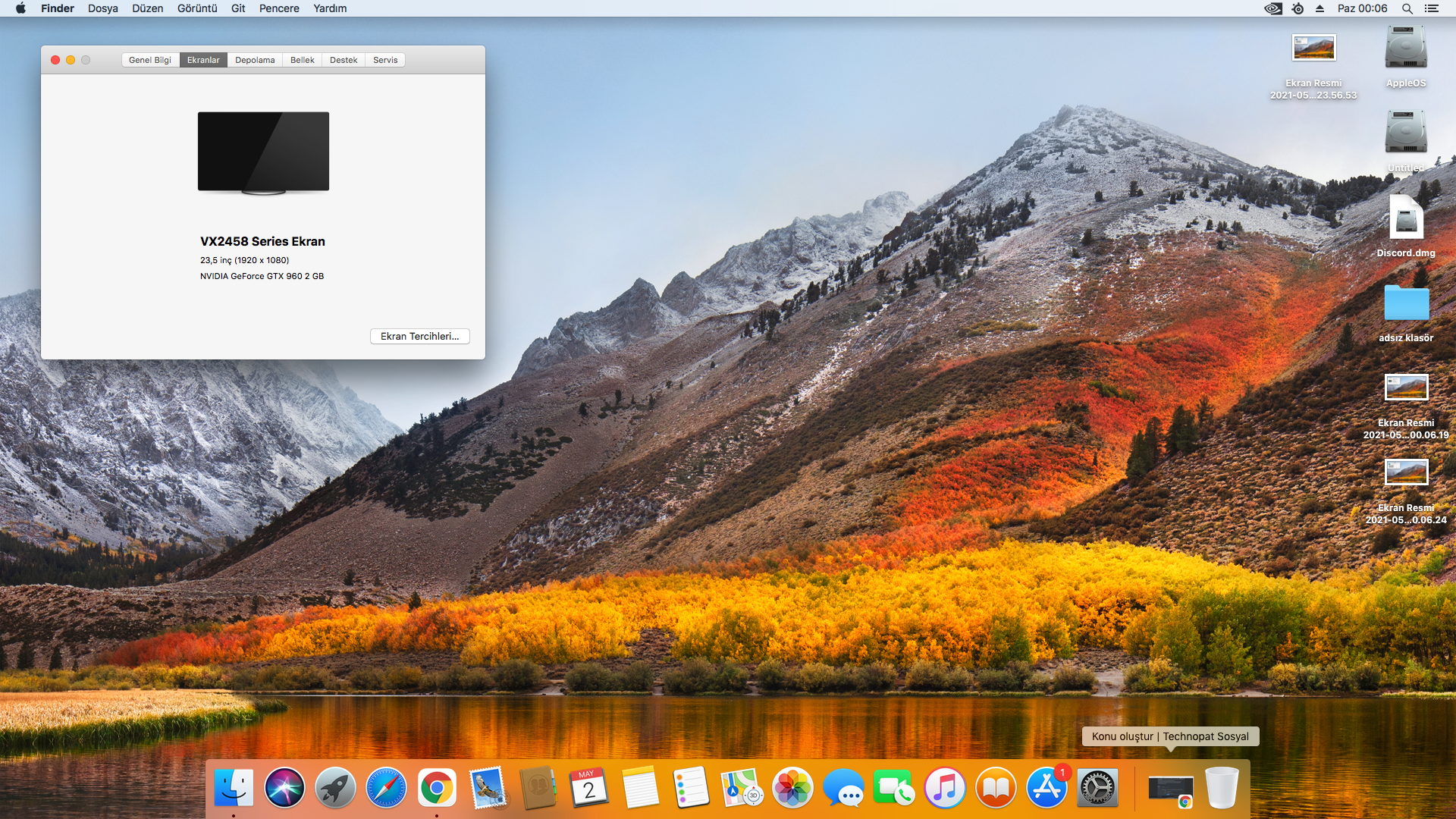The width and height of the screenshot is (1456, 819).
Task: Select the adsız klasör folder
Action: pos(1406,303)
